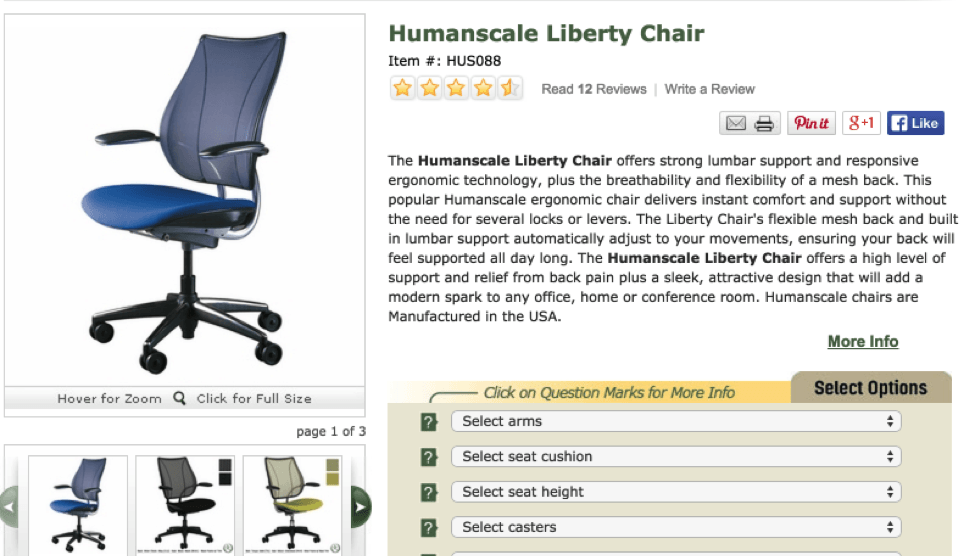Select the black chair thumbnail

click(185, 505)
